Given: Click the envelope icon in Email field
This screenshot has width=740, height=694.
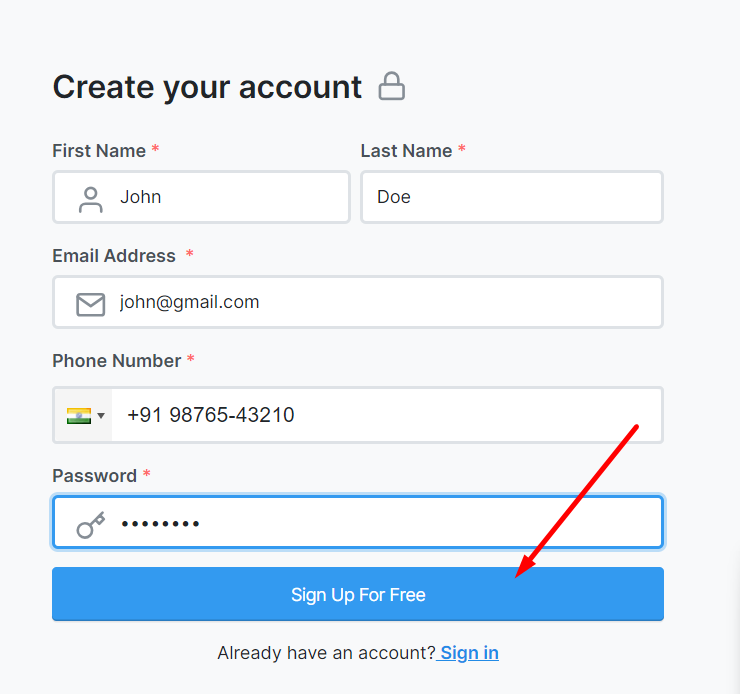Looking at the screenshot, I should [x=91, y=304].
